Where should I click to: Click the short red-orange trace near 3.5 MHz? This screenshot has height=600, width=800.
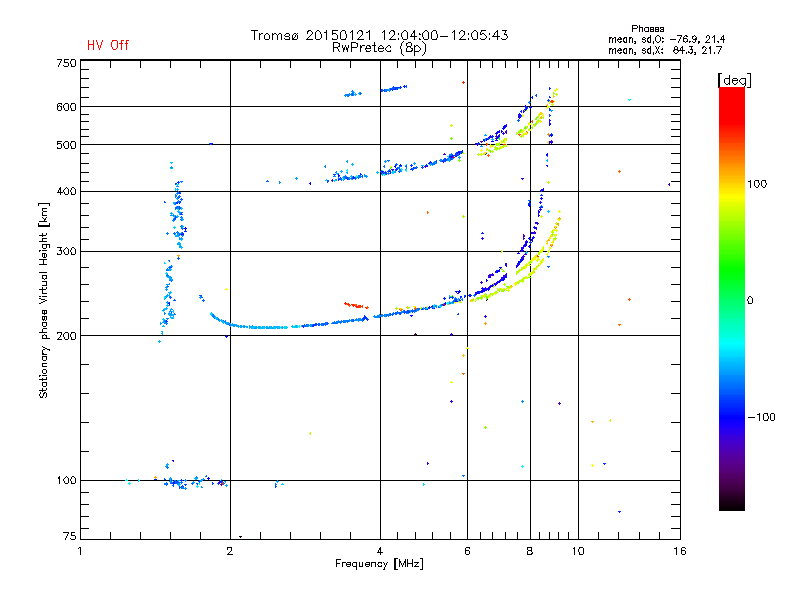coord(356,306)
